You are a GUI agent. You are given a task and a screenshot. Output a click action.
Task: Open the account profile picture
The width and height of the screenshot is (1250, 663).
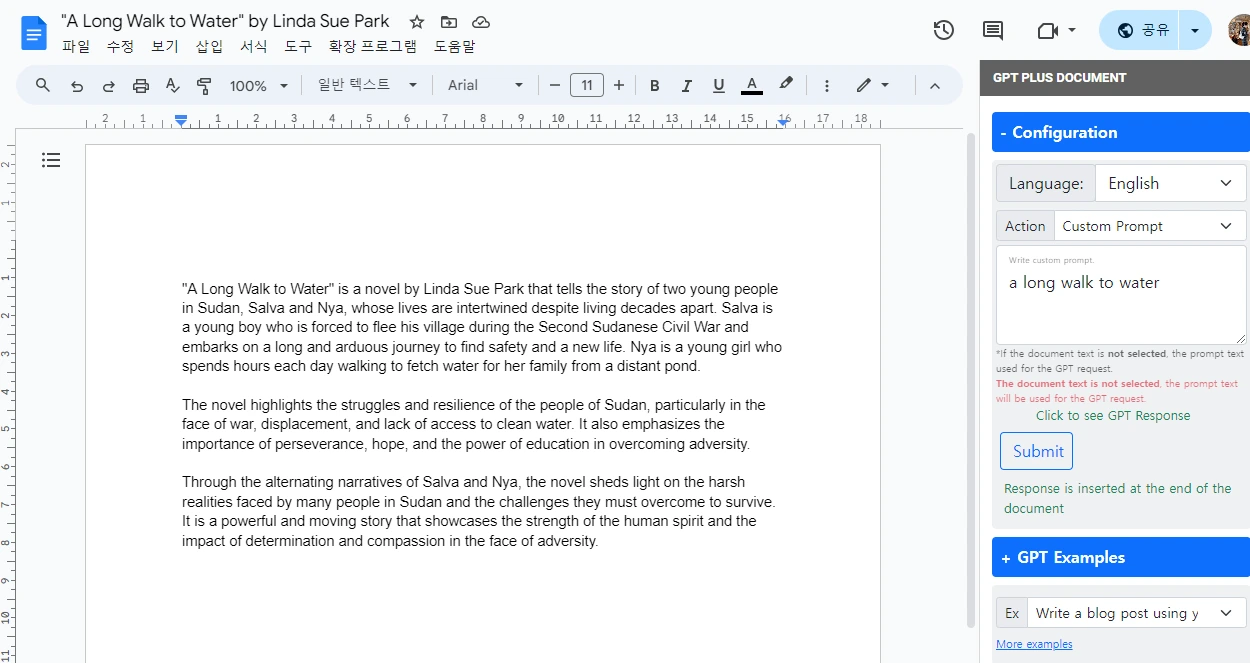click(x=1239, y=30)
